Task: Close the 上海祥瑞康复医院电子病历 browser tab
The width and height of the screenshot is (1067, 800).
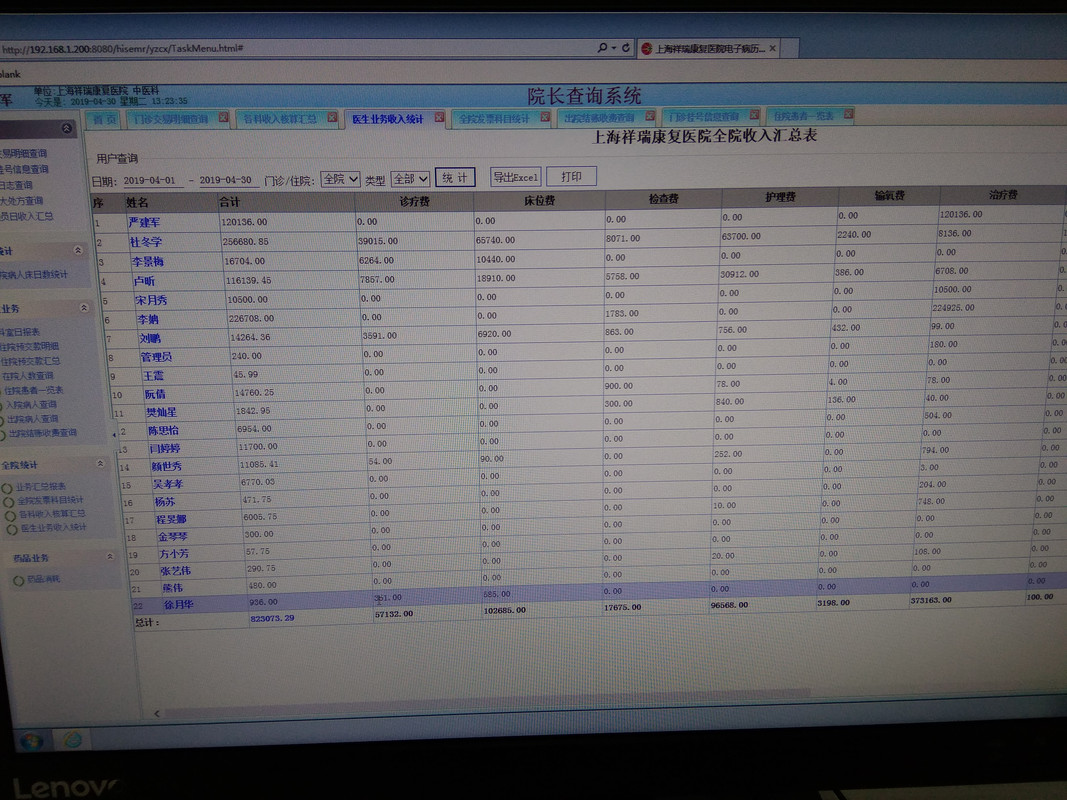Action: coord(772,48)
